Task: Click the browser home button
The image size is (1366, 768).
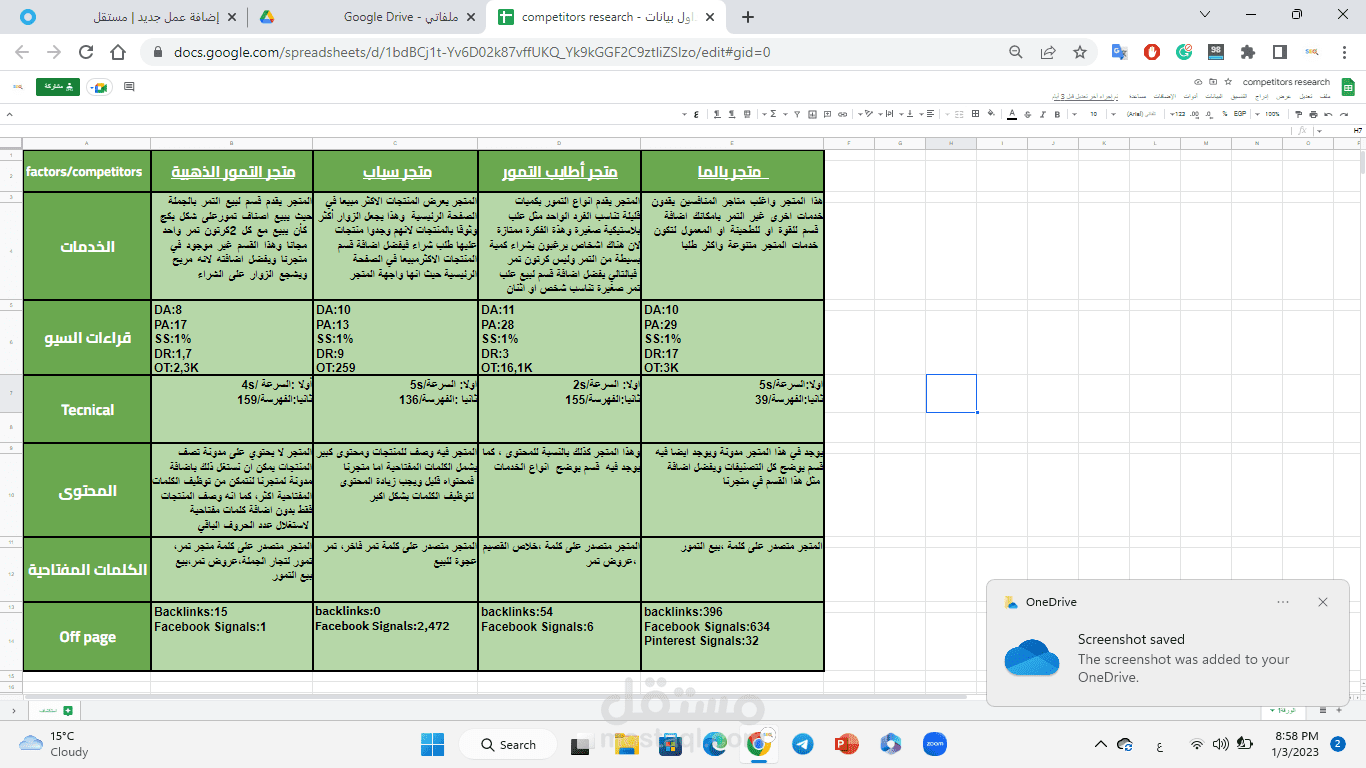Action: pos(118,52)
